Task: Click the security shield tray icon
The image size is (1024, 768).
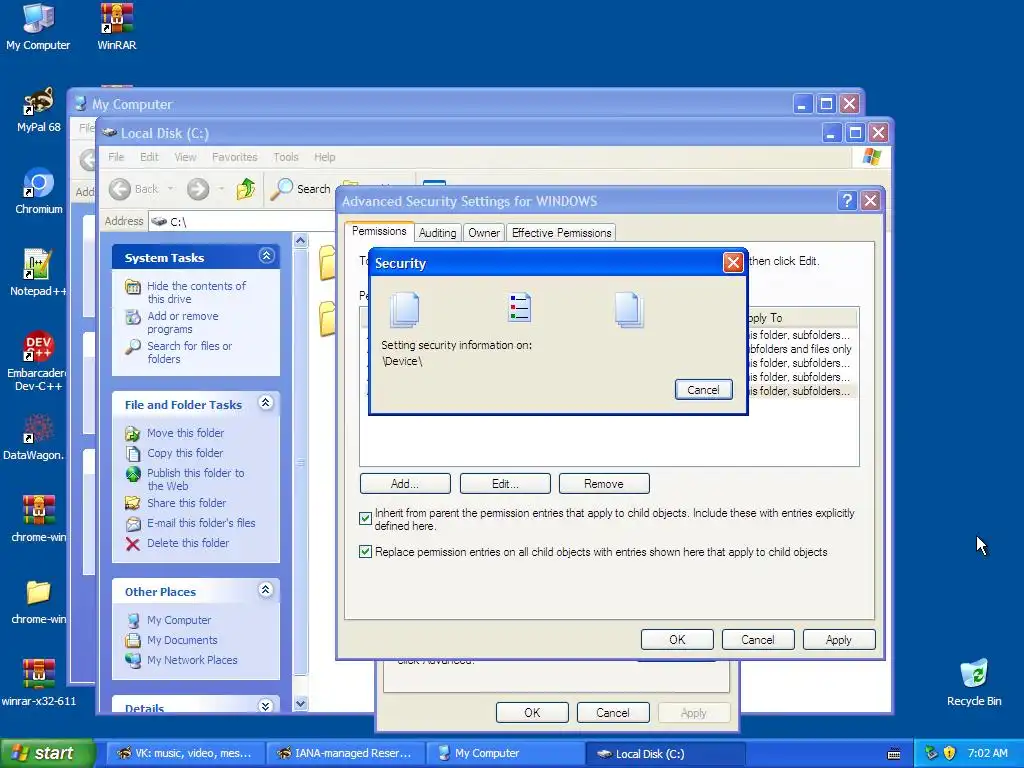Action: tap(950, 754)
